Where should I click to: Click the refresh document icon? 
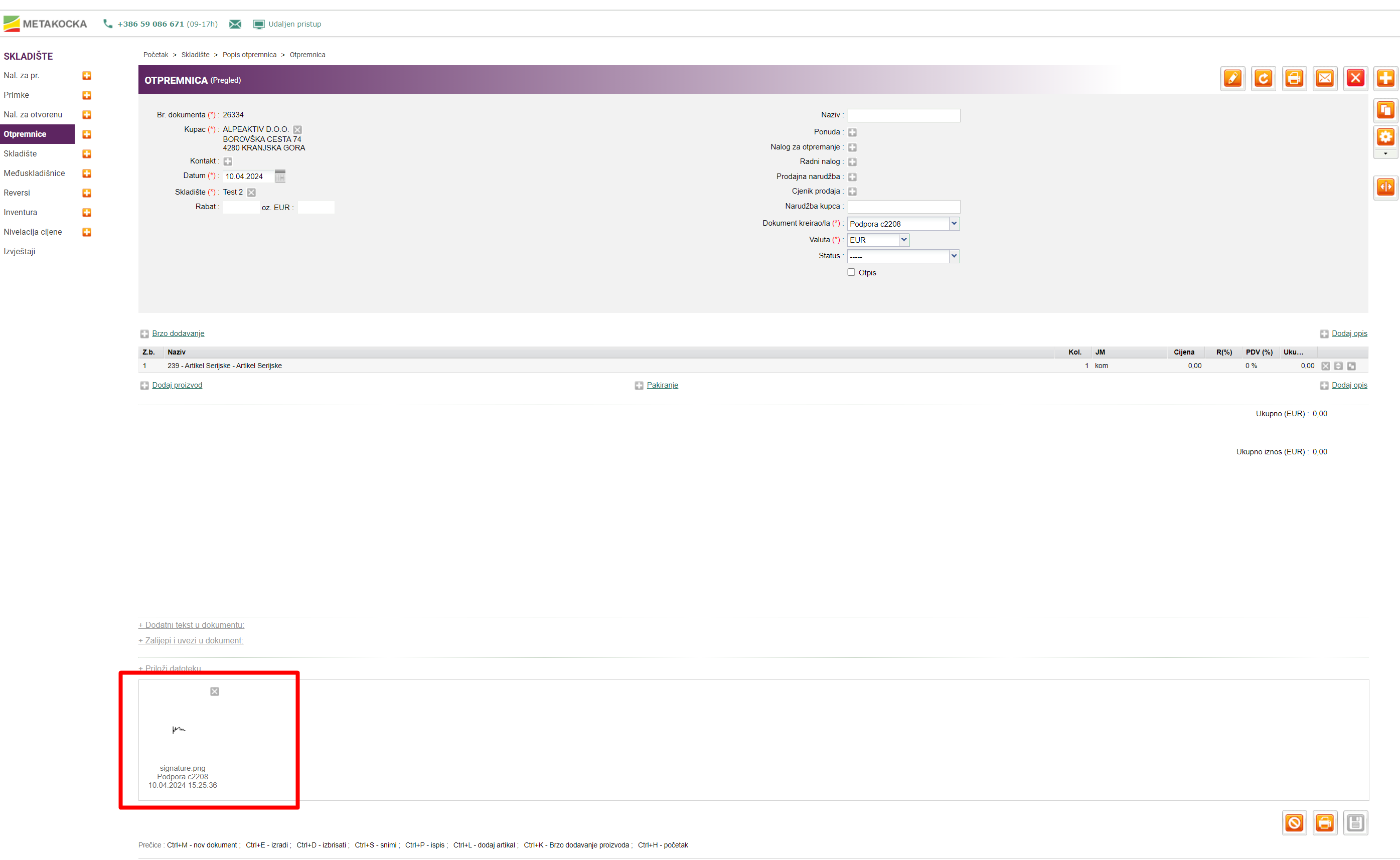point(1263,79)
